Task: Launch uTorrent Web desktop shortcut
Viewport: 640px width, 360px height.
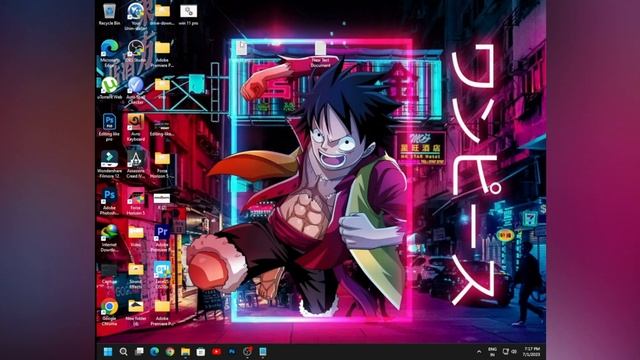Action: point(109,88)
